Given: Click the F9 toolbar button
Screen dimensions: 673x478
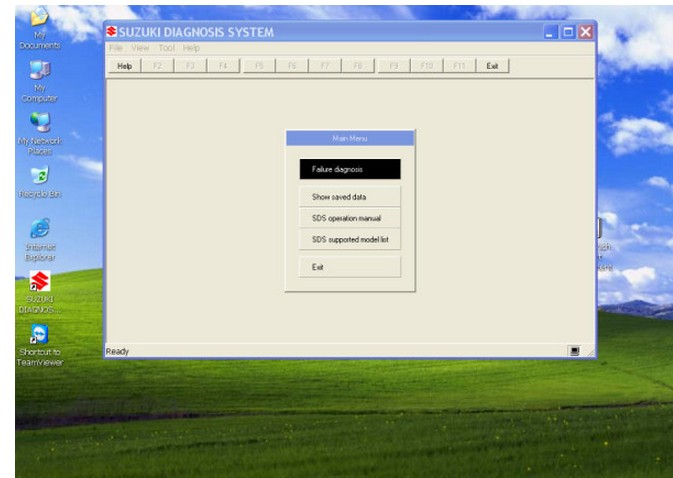Looking at the screenshot, I should 394,66.
